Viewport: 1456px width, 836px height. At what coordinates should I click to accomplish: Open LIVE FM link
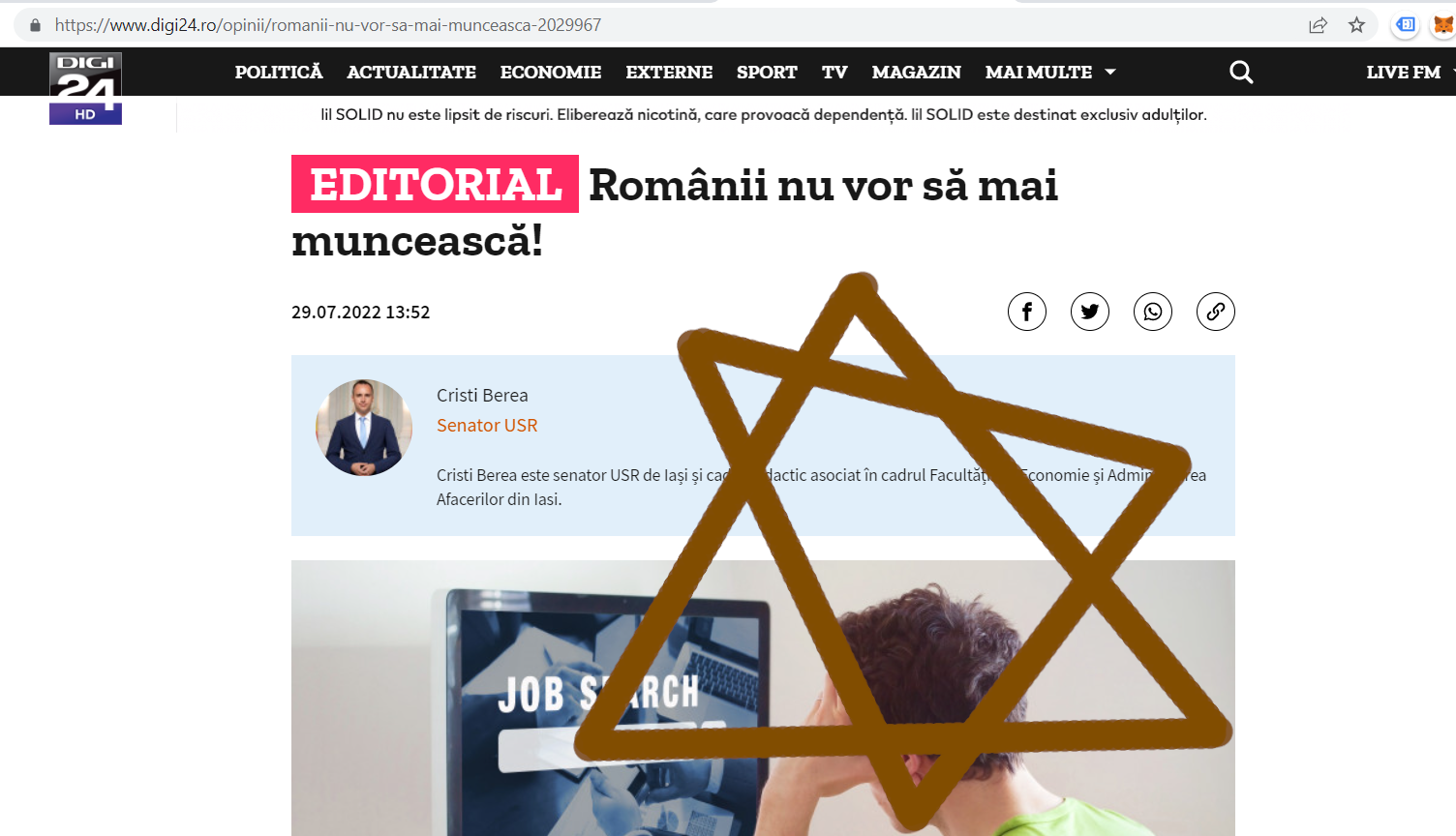[x=1404, y=72]
